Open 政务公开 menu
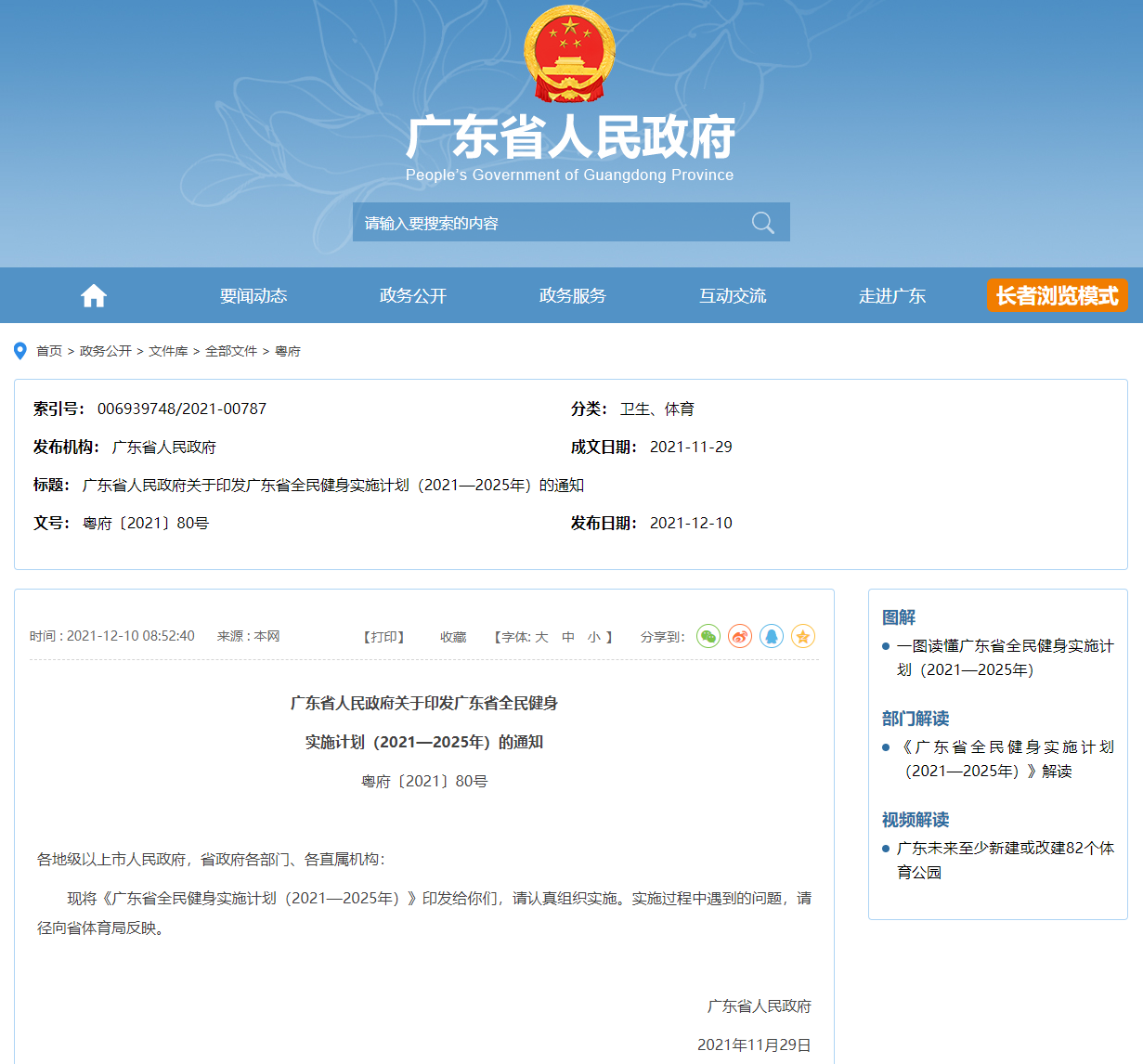The height and width of the screenshot is (1064, 1143). [x=413, y=296]
